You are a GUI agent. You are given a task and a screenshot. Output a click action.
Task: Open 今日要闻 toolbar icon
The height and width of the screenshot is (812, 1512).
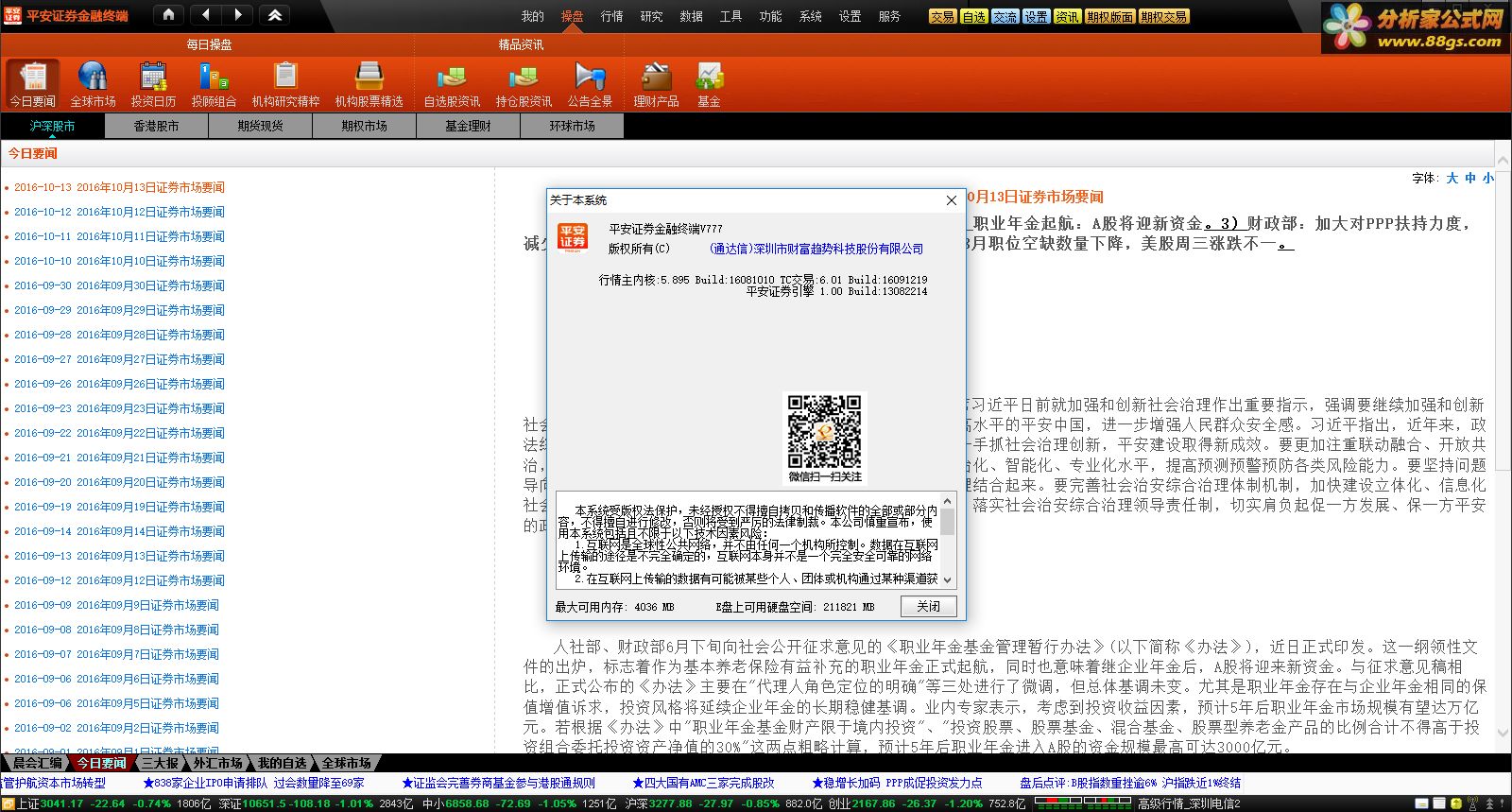coord(33,84)
